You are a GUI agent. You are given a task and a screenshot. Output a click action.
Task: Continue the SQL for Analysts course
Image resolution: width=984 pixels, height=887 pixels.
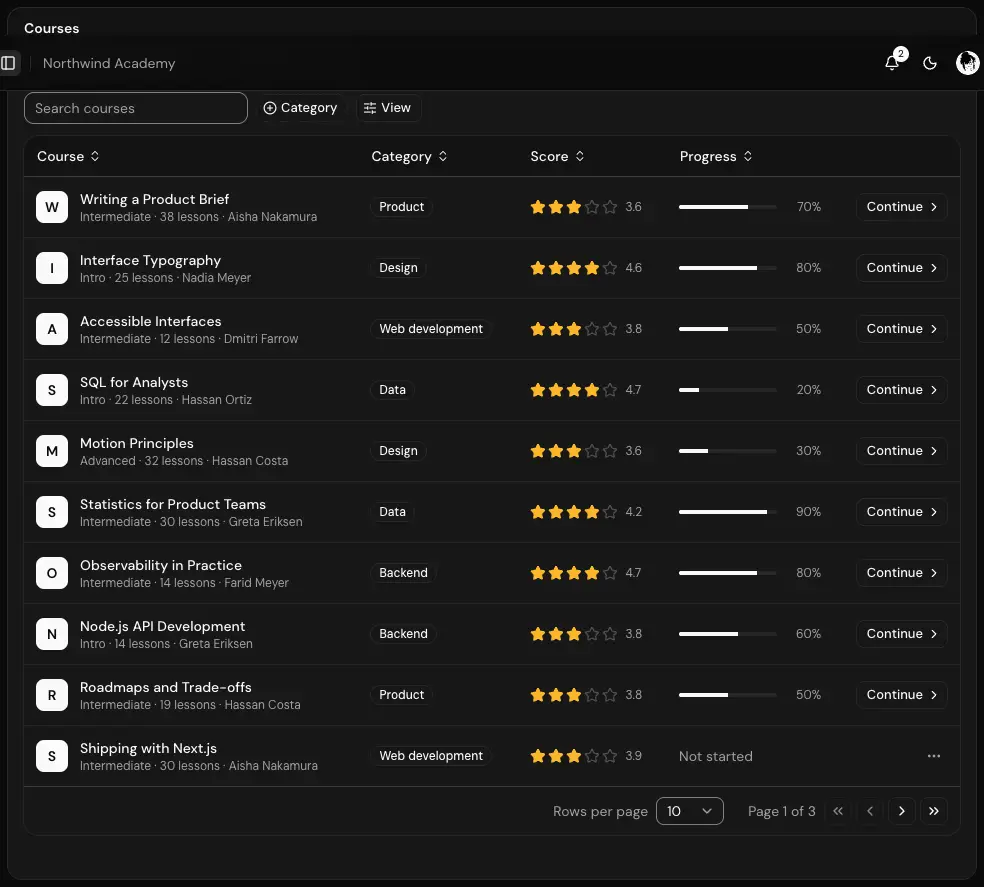click(901, 390)
